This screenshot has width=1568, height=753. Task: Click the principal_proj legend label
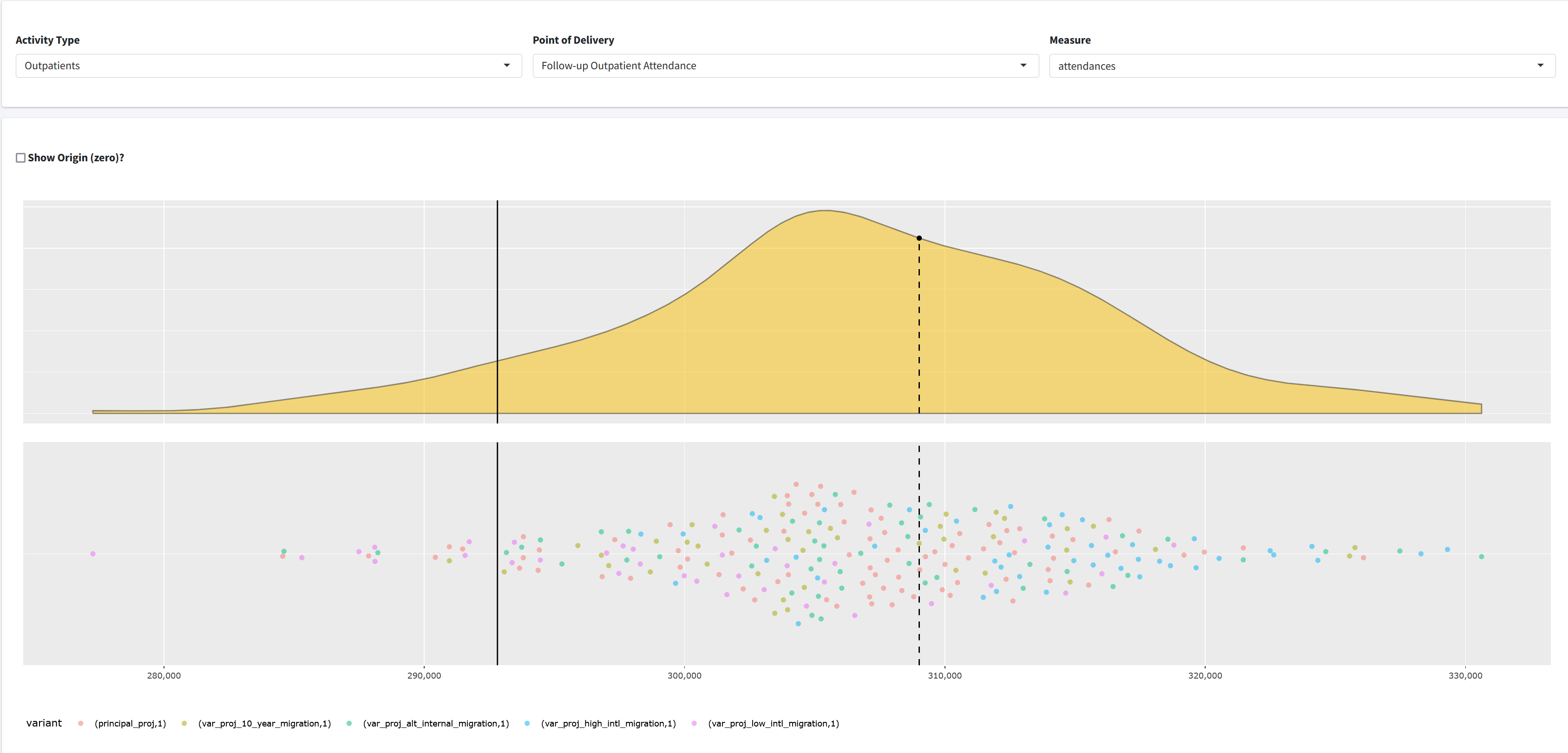click(x=130, y=723)
